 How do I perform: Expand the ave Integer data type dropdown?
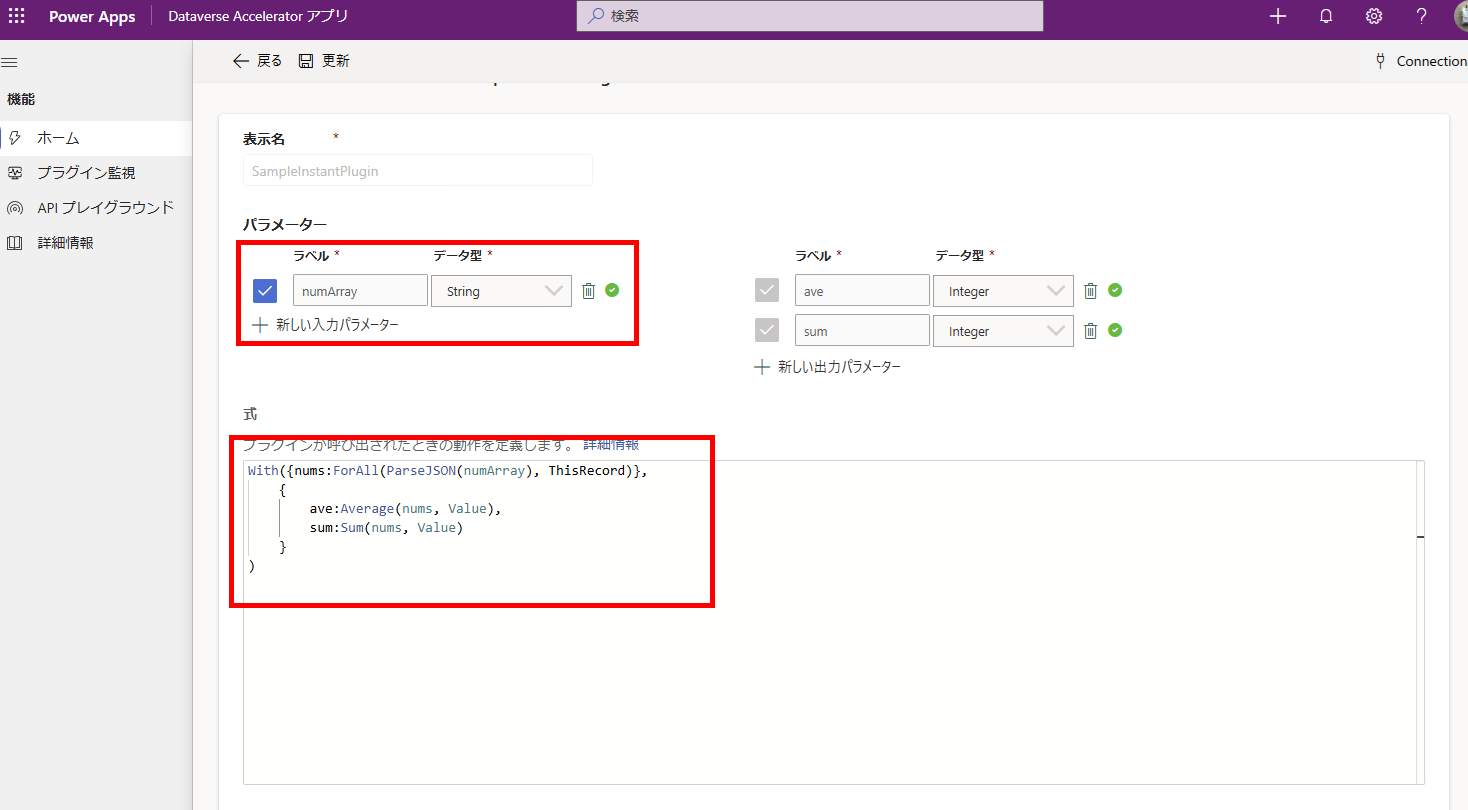coord(1004,291)
